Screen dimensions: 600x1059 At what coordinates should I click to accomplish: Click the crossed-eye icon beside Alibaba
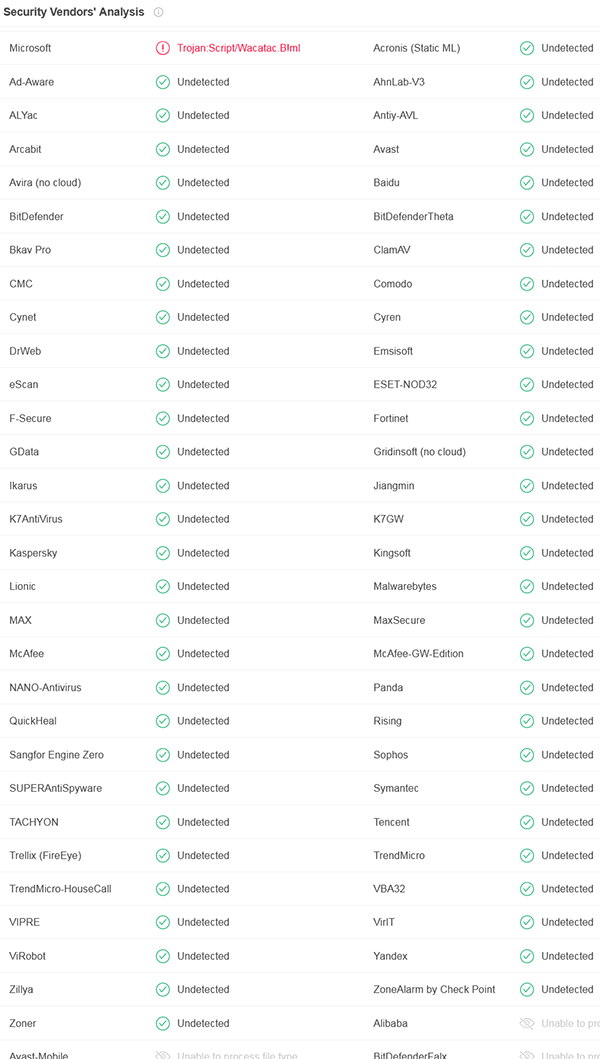click(527, 1023)
